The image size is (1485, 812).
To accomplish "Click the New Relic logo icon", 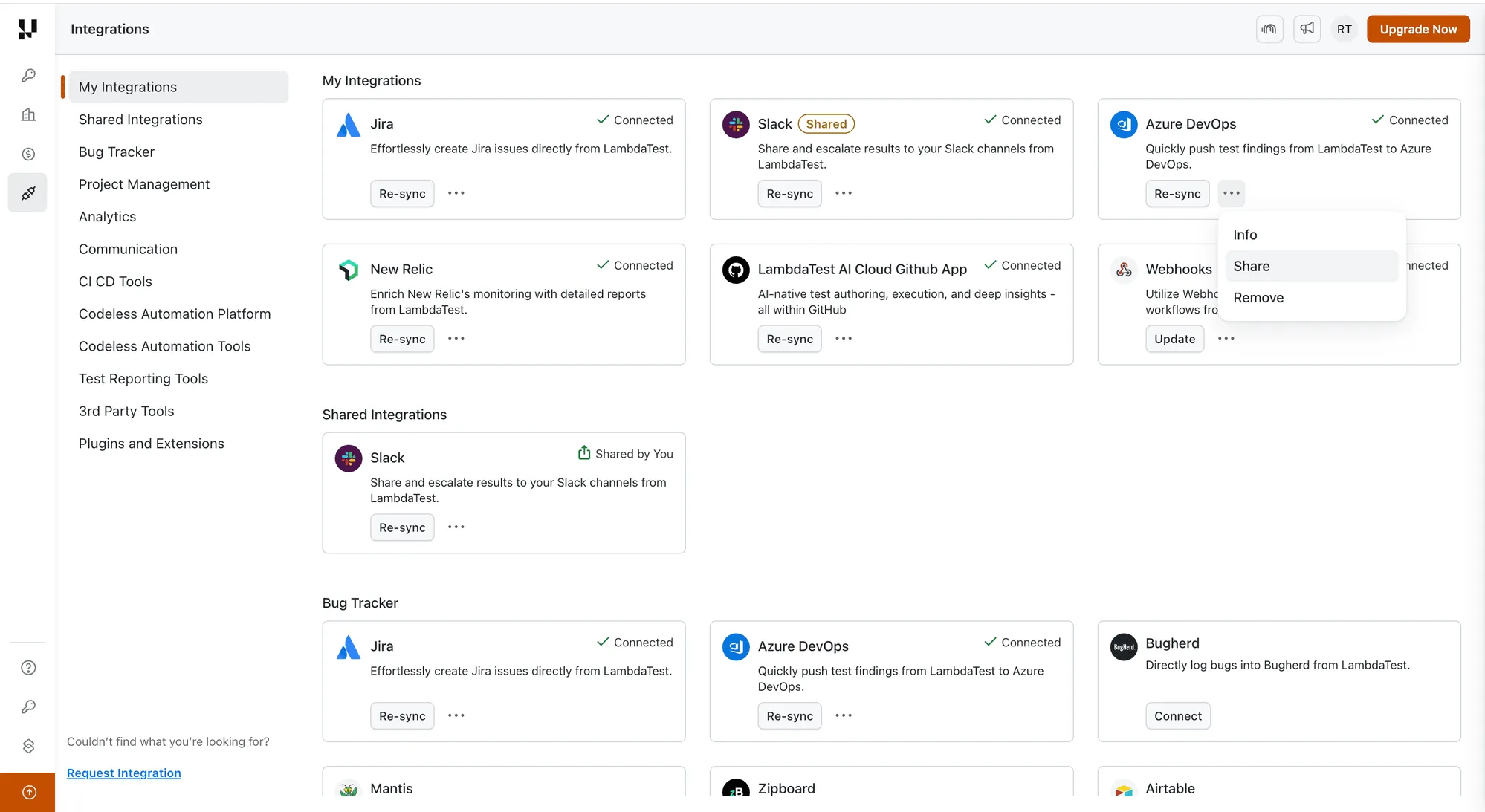I will 349,270.
